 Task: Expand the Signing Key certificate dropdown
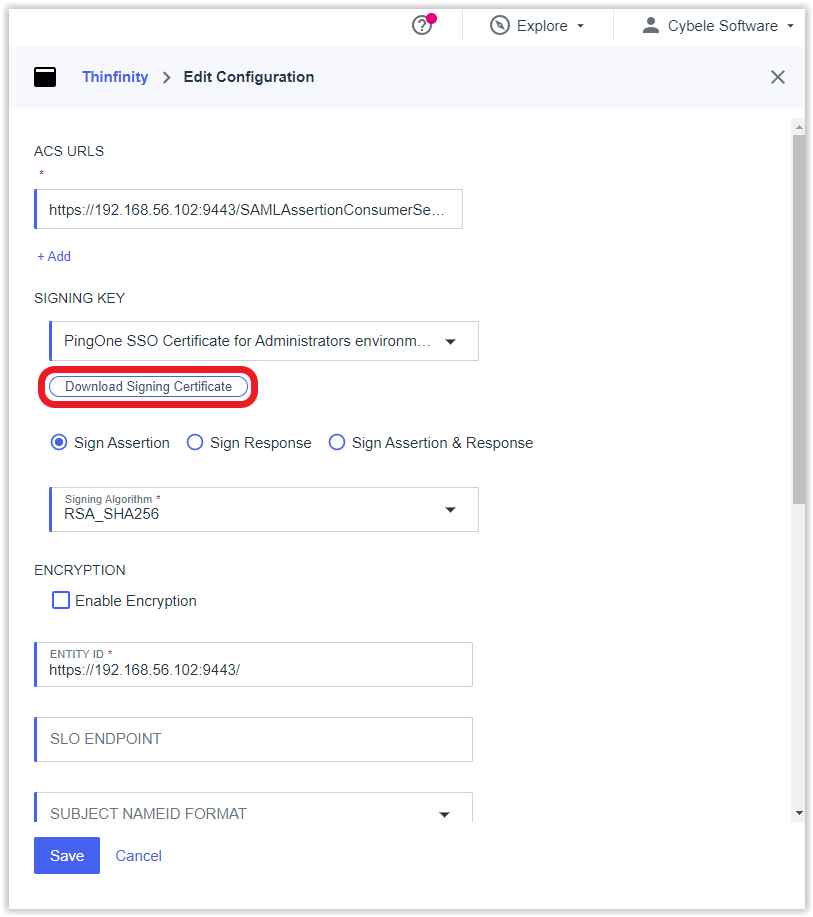[x=264, y=341]
